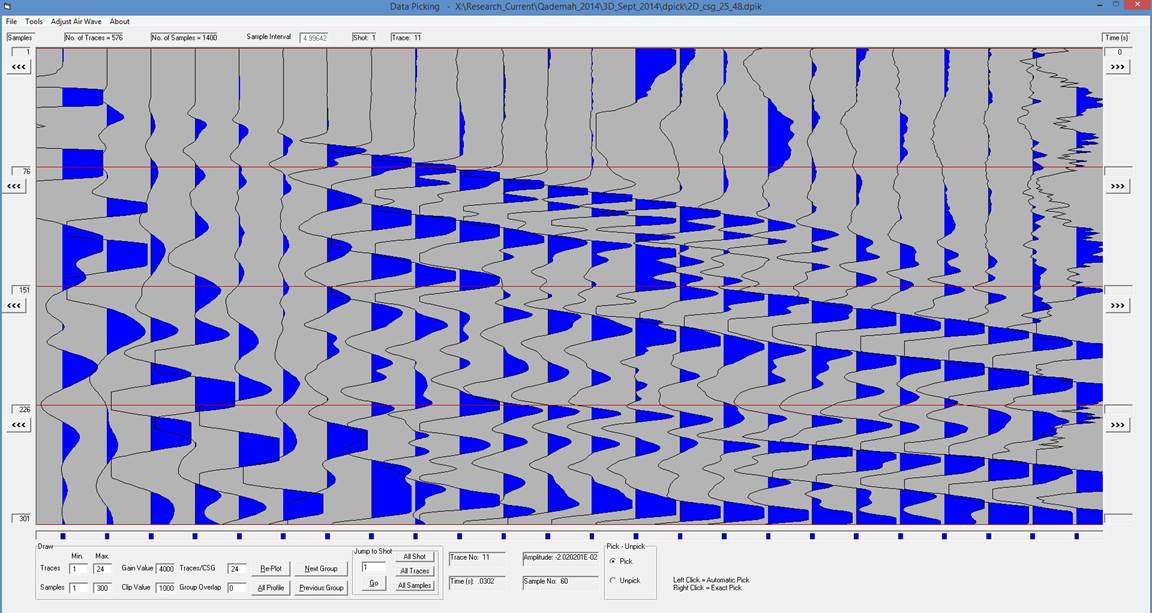Click the Traces/CSG input field
The image size is (1152, 613).
237,569
